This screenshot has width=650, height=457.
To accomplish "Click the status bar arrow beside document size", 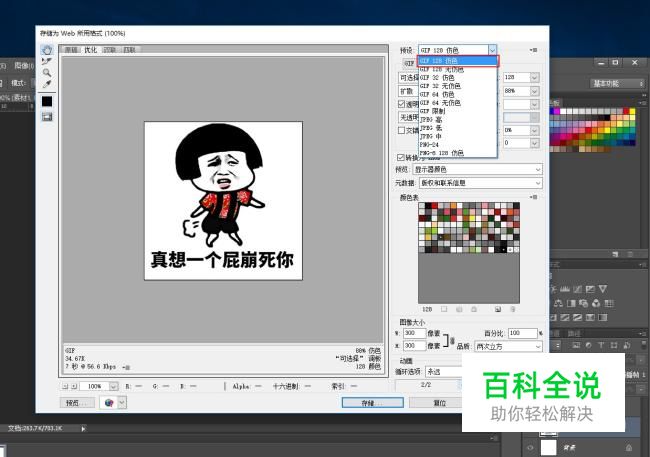I will click(83, 429).
